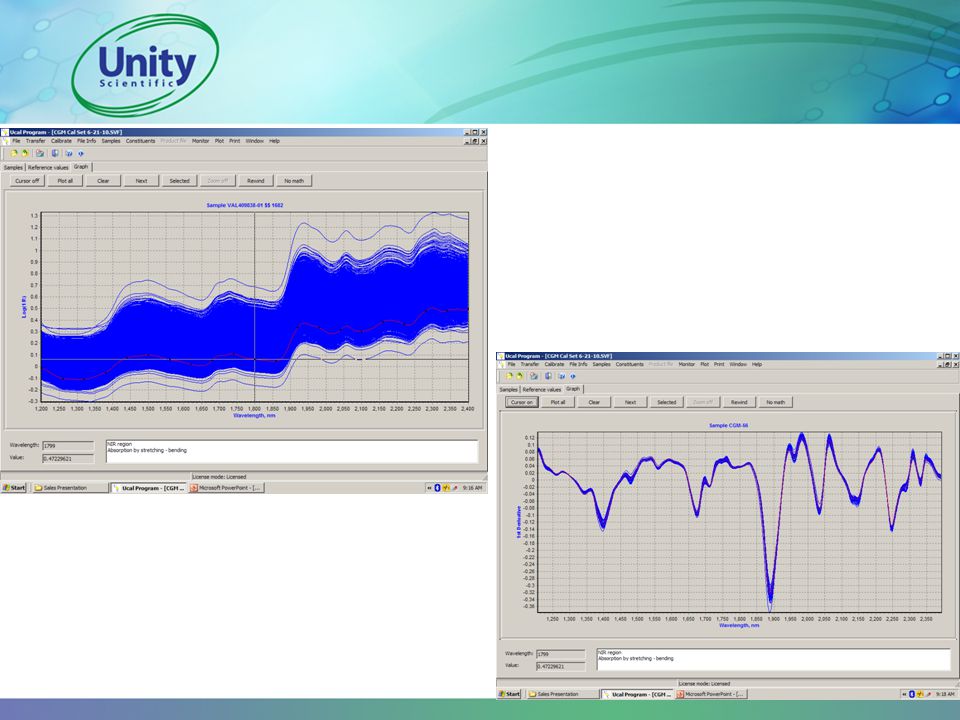Open the File Info menu in Log(1/R) window
The height and width of the screenshot is (720, 960).
pyautogui.click(x=86, y=141)
